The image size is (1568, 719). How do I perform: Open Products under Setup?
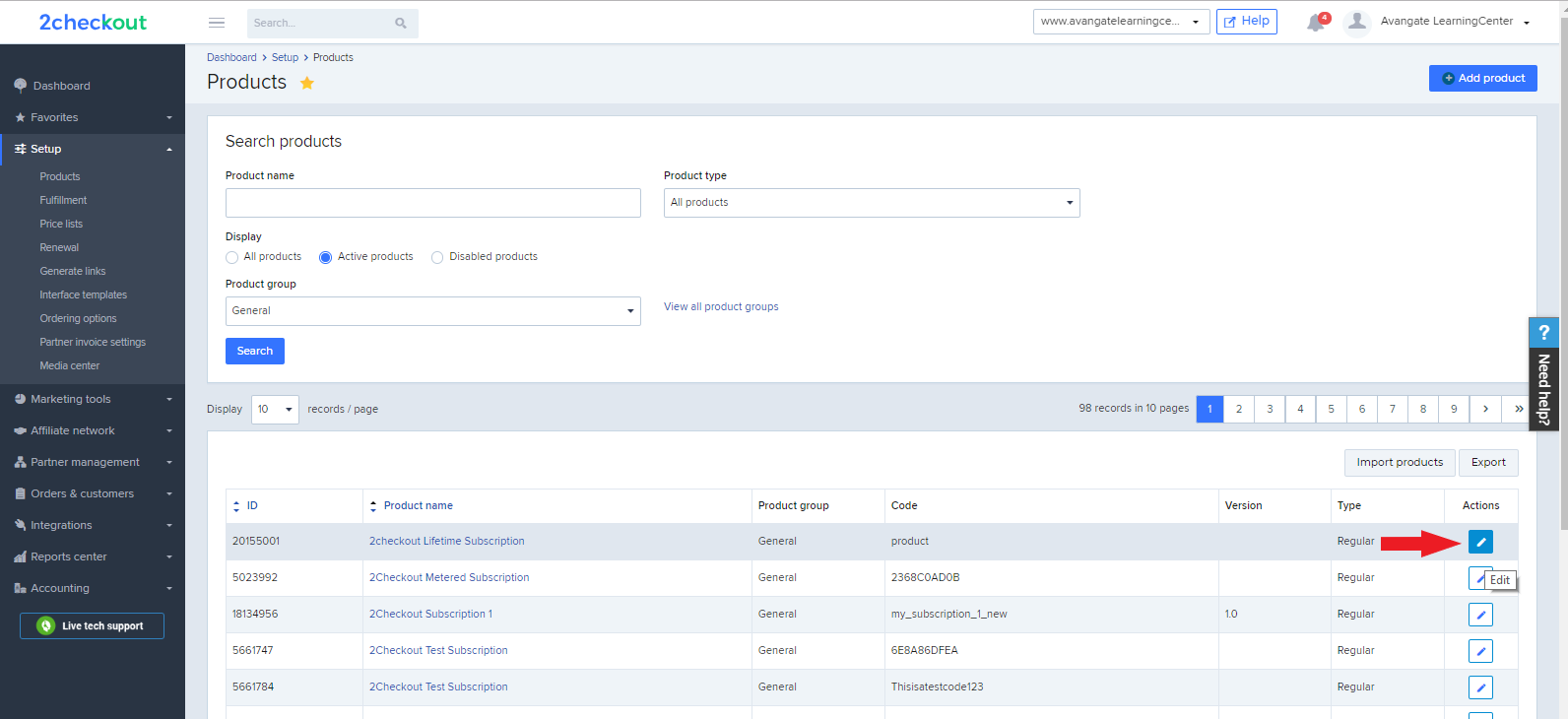click(x=60, y=177)
